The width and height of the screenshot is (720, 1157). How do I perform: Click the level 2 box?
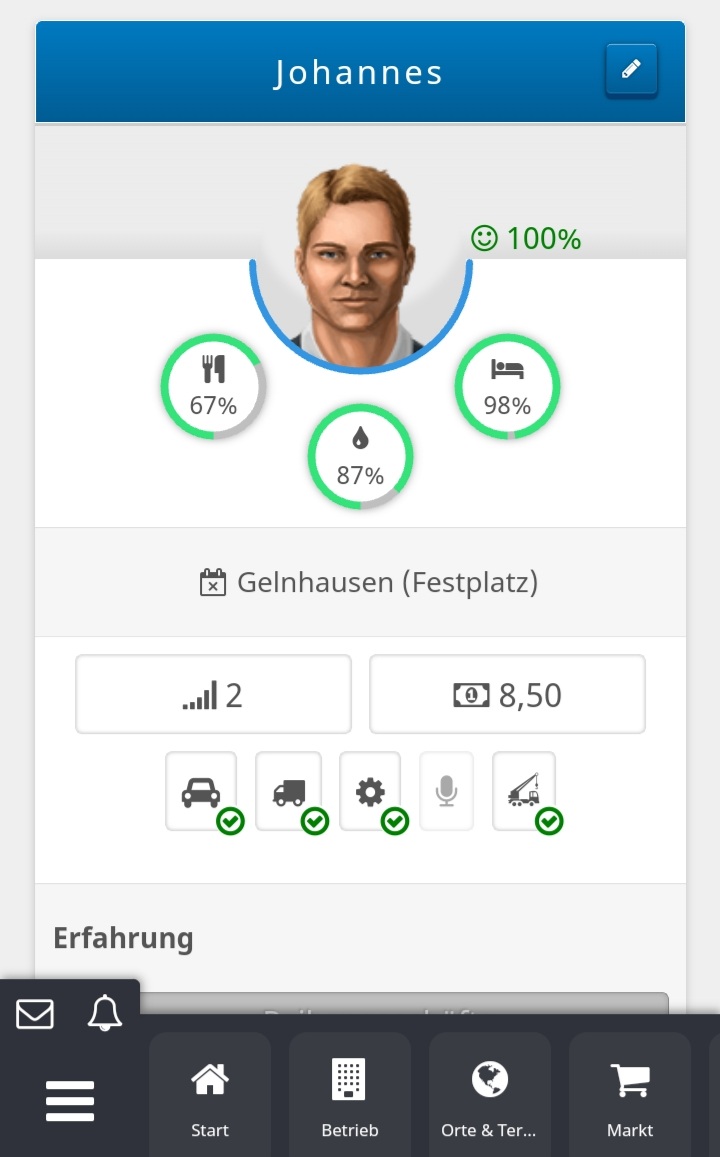click(x=213, y=694)
